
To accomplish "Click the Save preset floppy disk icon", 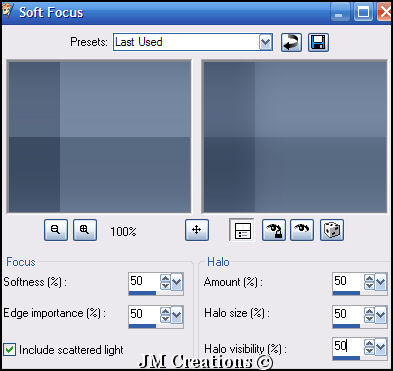I will coord(318,42).
